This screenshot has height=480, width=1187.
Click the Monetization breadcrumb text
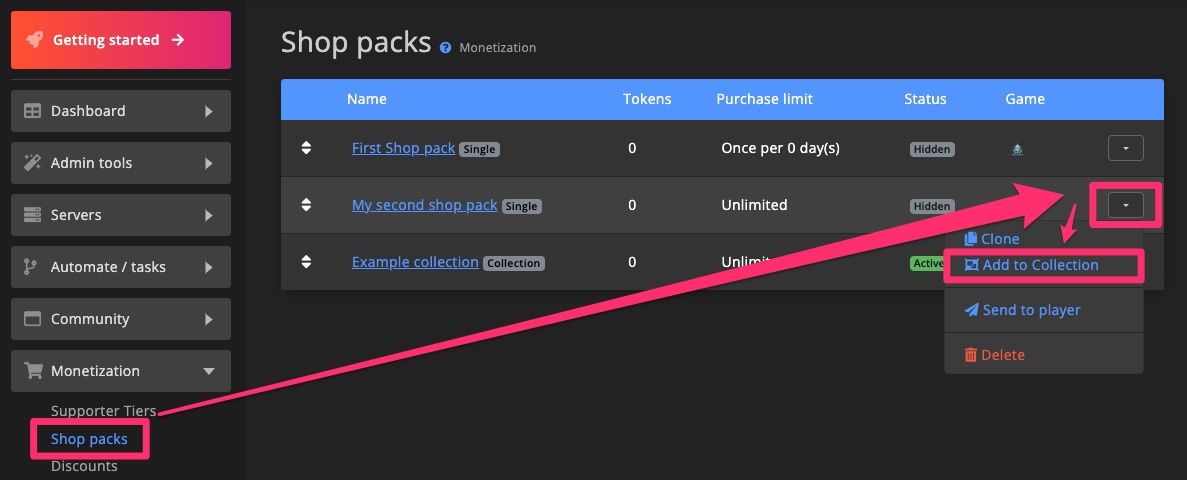(x=497, y=48)
